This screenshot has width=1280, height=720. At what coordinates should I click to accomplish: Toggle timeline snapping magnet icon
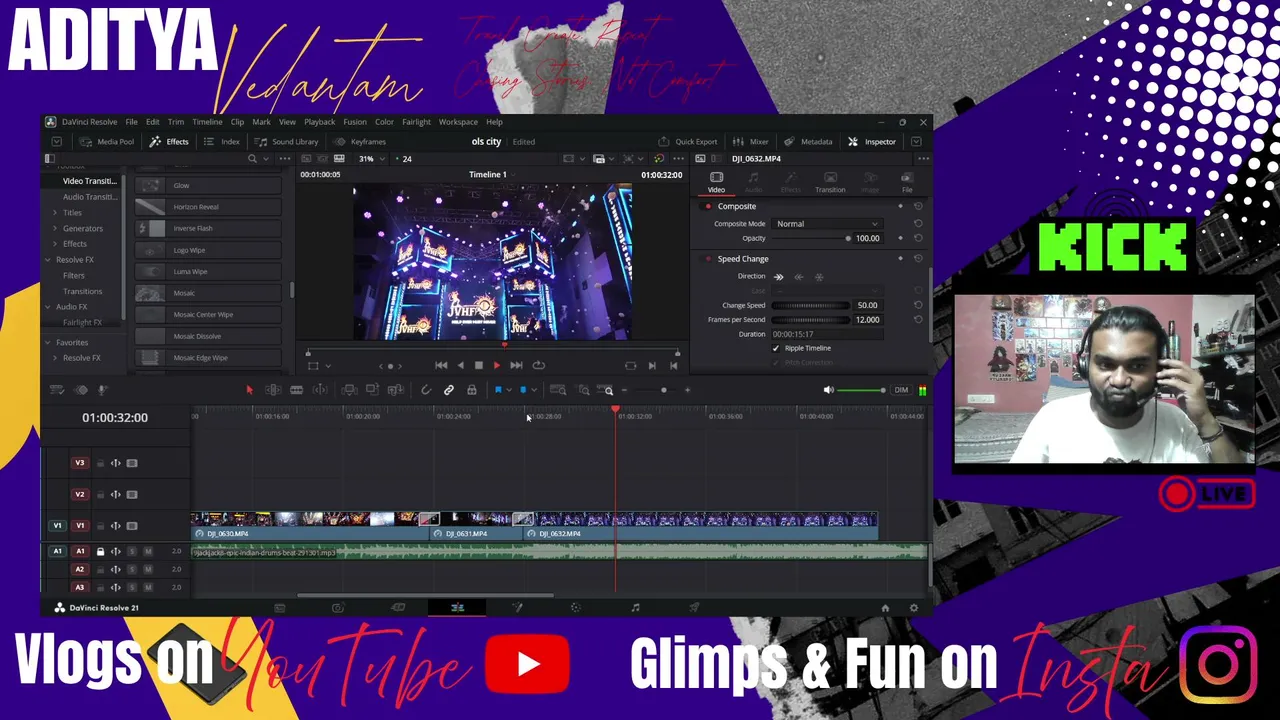click(425, 390)
